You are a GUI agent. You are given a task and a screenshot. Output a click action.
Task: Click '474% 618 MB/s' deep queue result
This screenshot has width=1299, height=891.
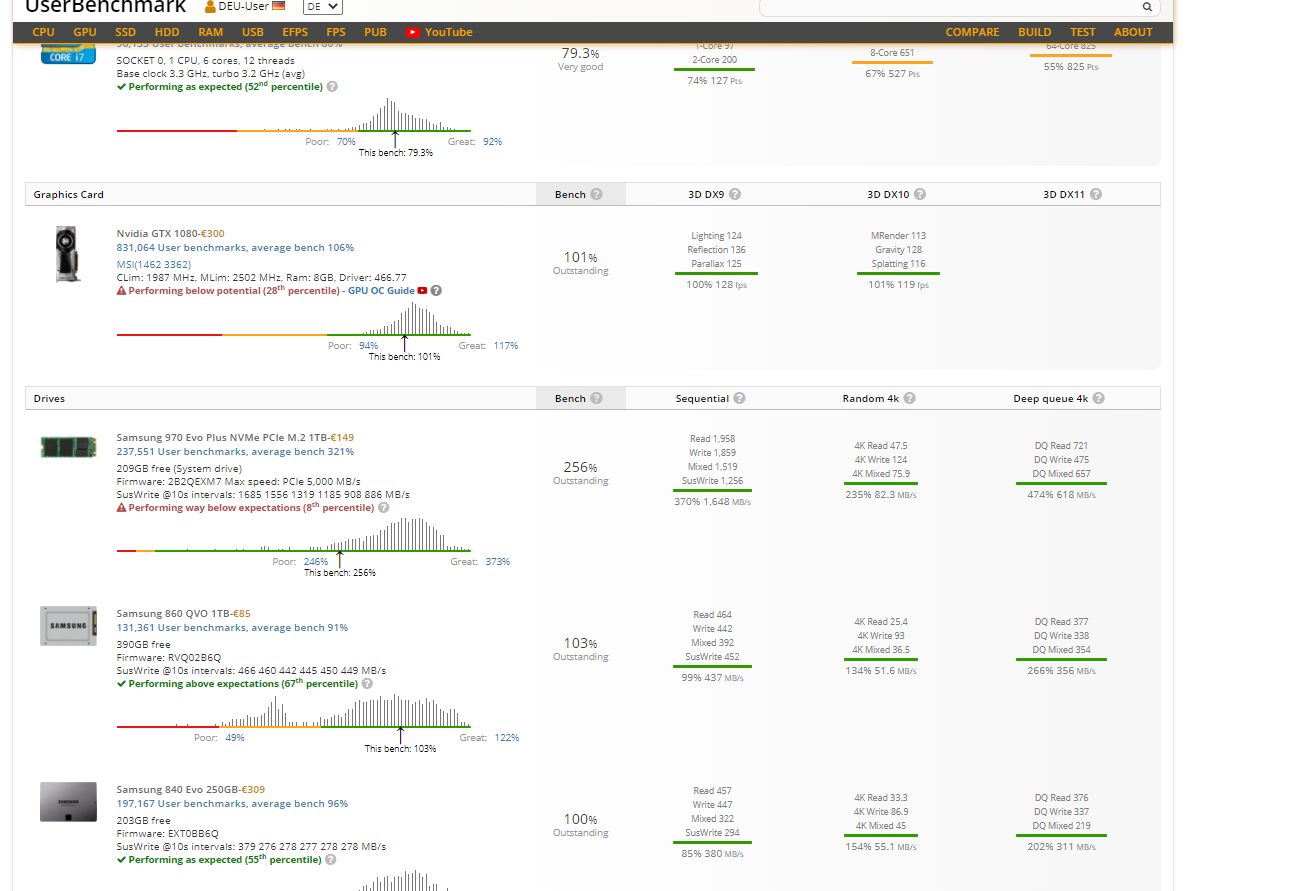pyautogui.click(x=1061, y=494)
